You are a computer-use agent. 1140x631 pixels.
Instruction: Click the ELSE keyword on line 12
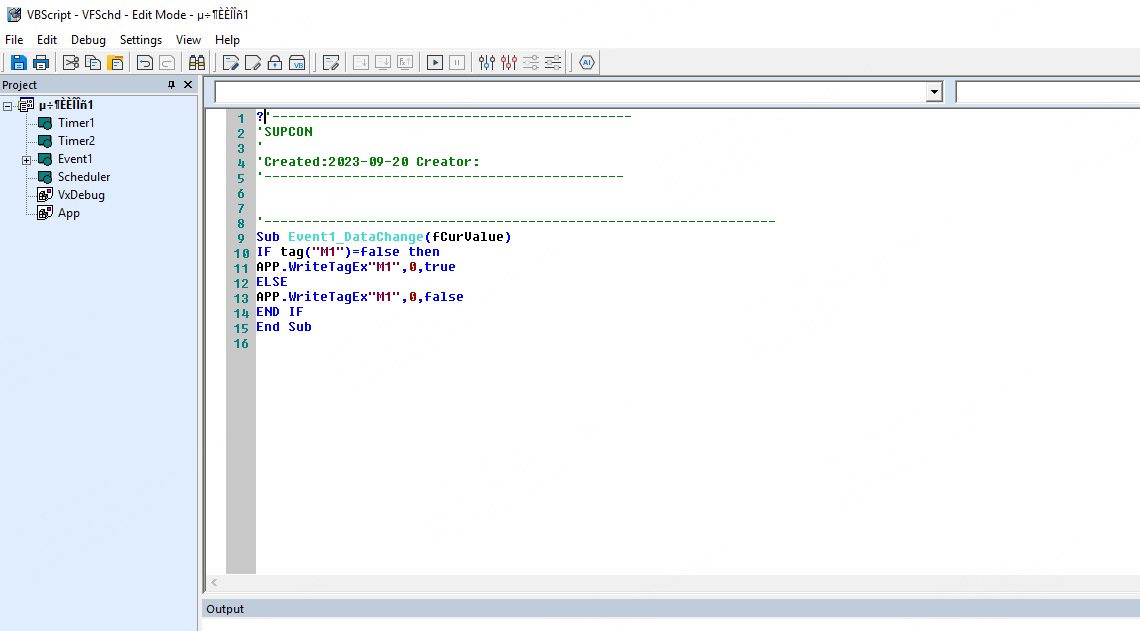pyautogui.click(x=272, y=282)
